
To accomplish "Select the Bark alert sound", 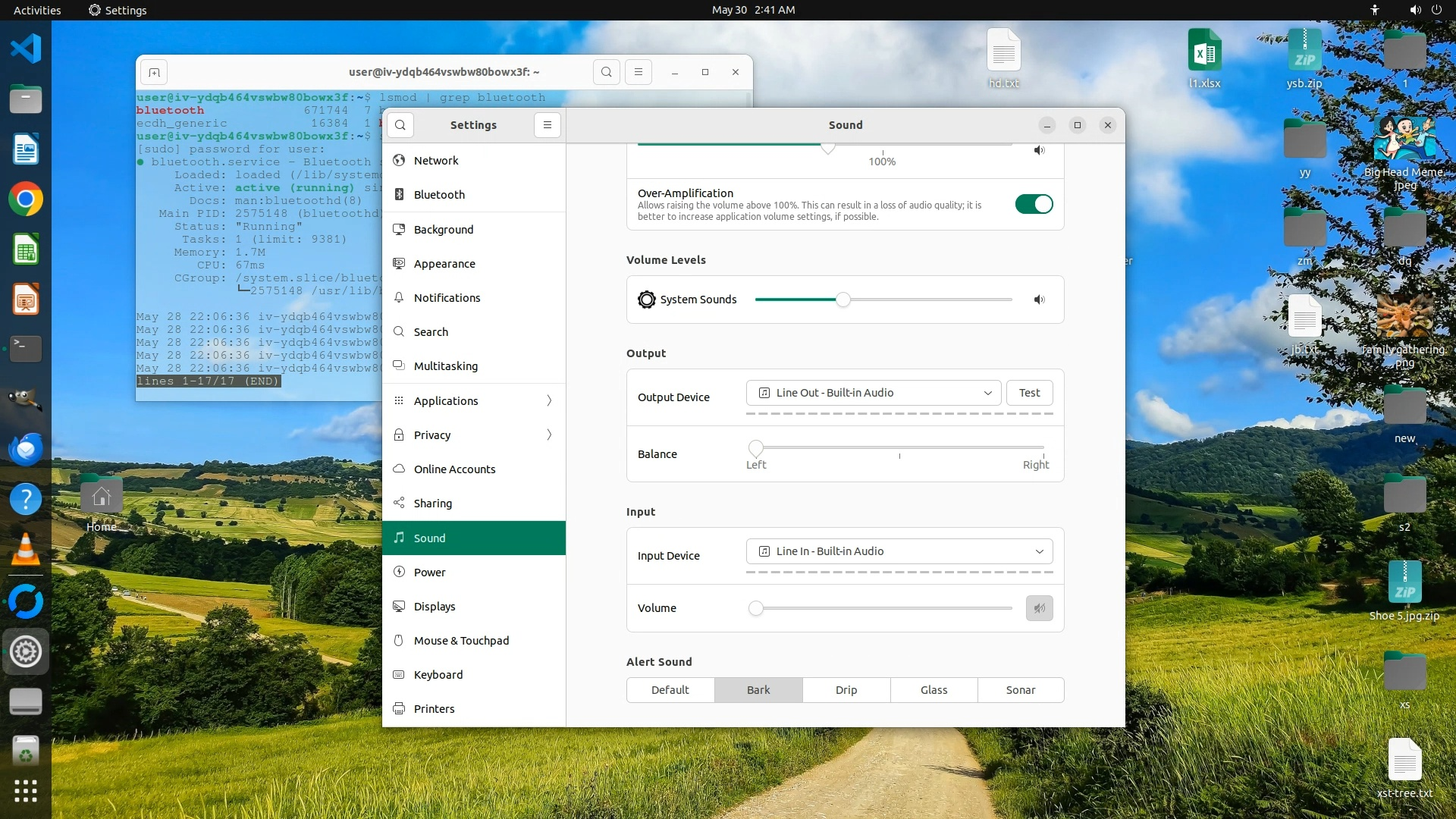I will tap(758, 690).
